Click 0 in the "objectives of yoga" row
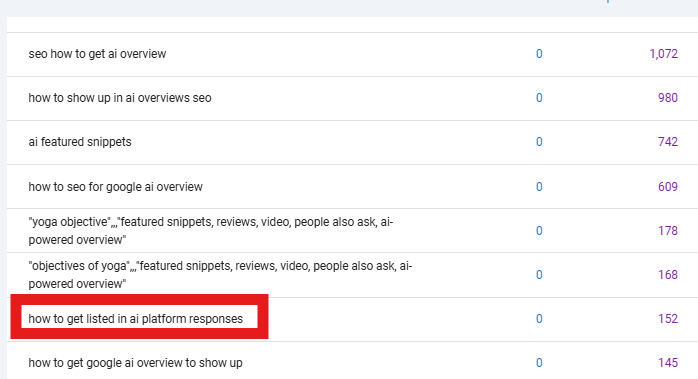 tap(539, 275)
